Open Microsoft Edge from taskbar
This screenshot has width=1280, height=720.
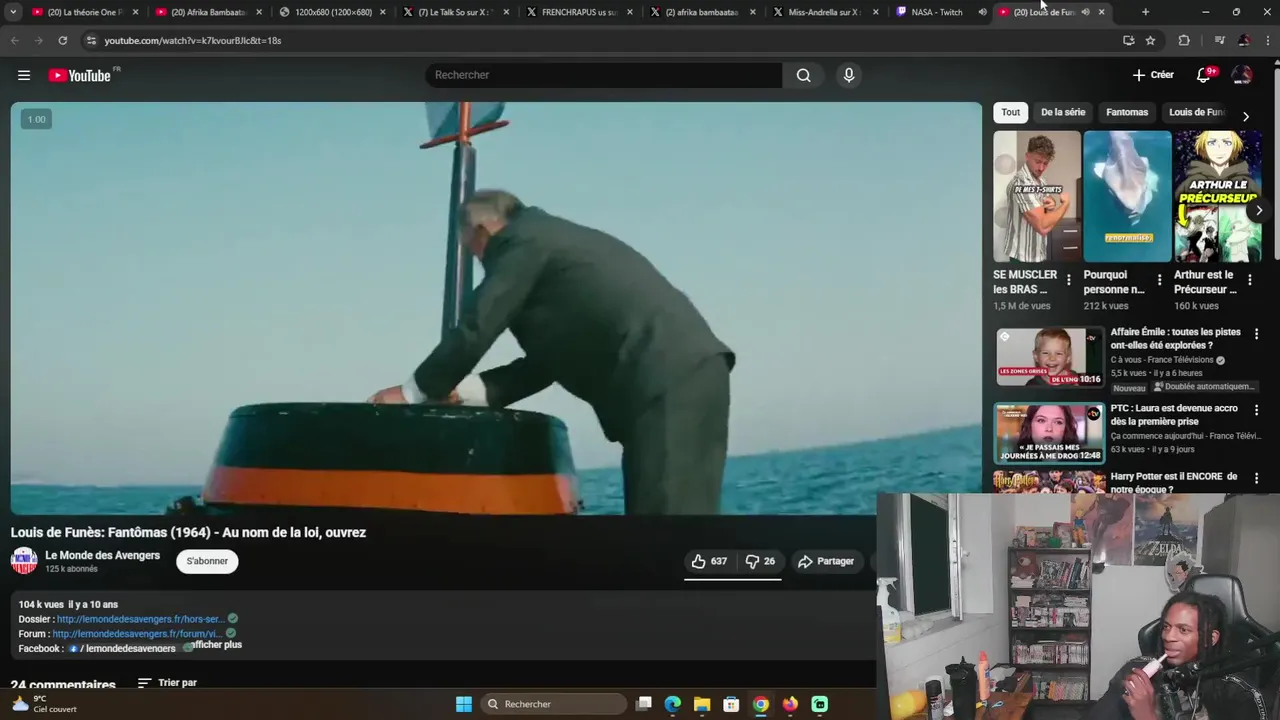(x=673, y=704)
